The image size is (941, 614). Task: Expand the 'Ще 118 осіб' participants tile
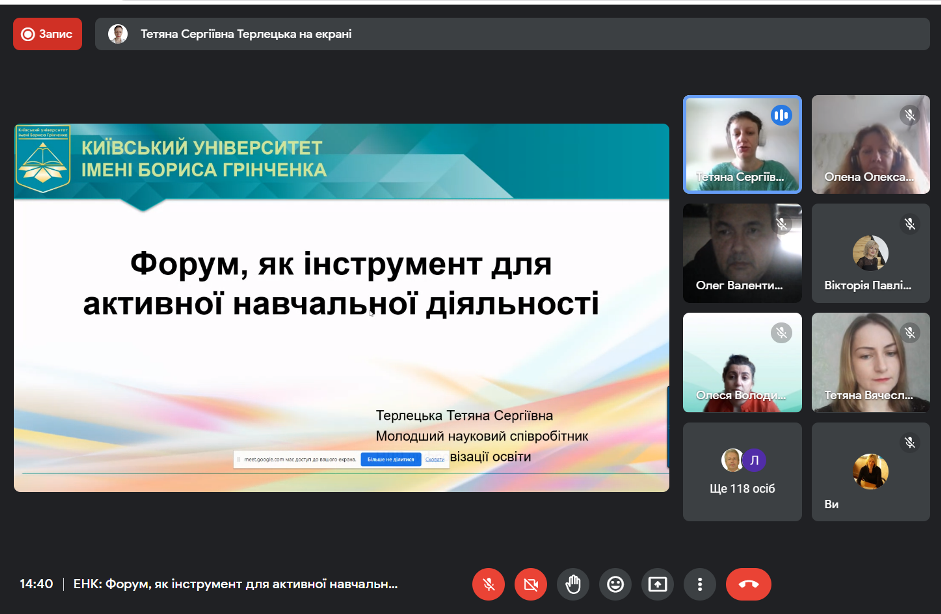point(742,472)
